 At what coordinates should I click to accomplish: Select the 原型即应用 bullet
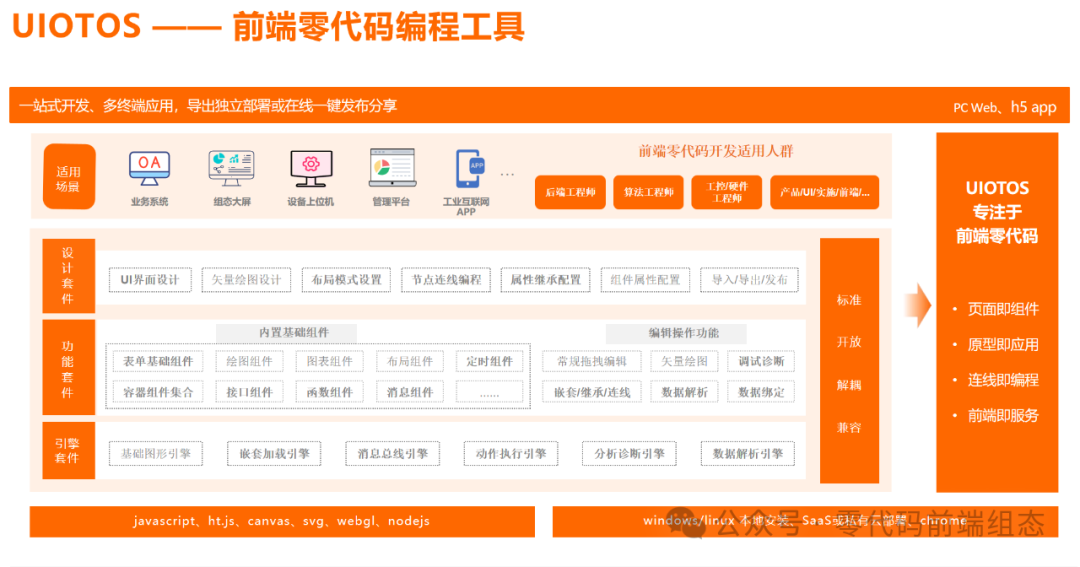pyautogui.click(x=1003, y=344)
